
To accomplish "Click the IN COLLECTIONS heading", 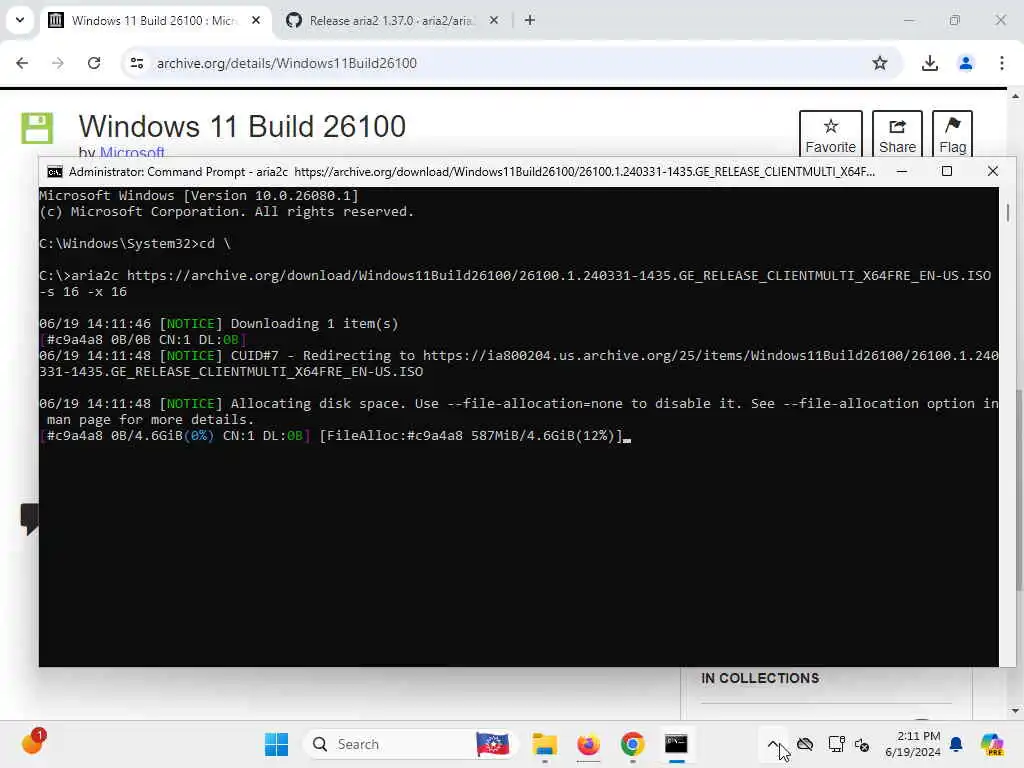I will (x=760, y=678).
